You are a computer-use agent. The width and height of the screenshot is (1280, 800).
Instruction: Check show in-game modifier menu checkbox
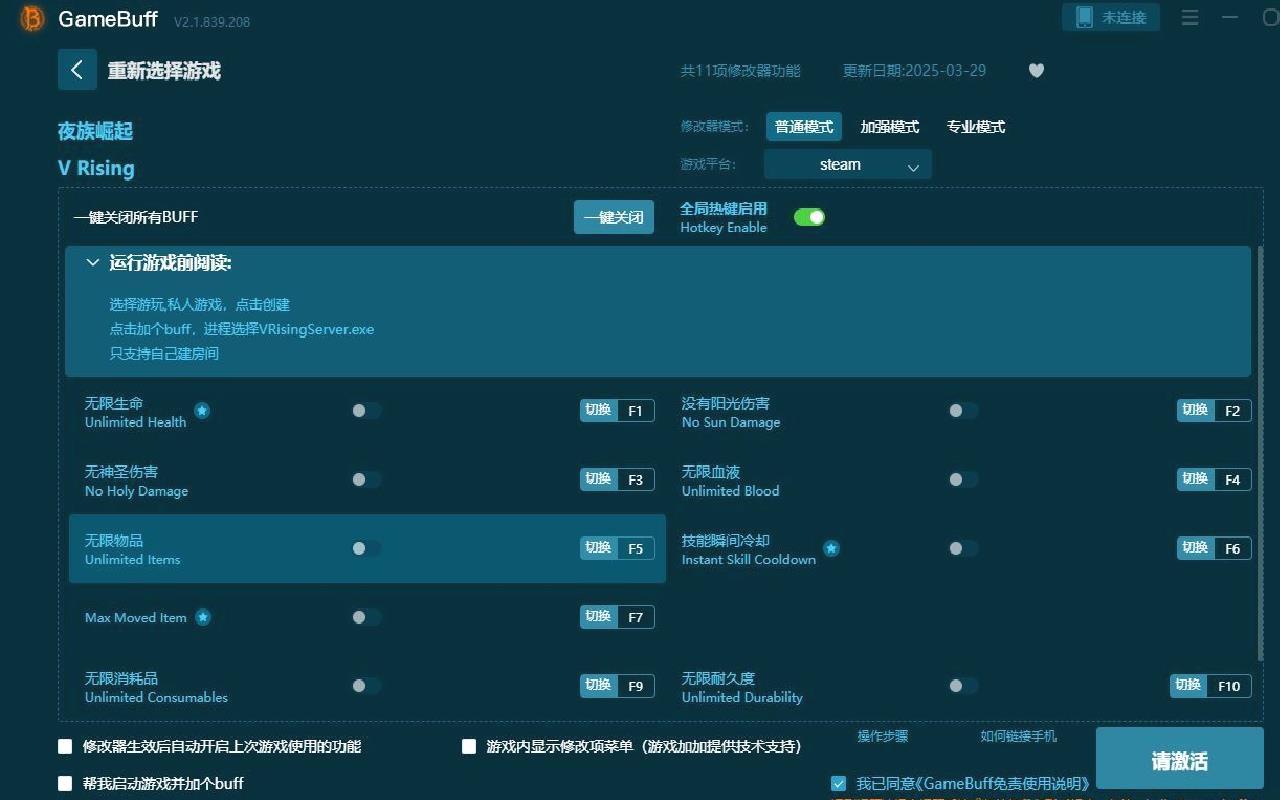coord(469,746)
